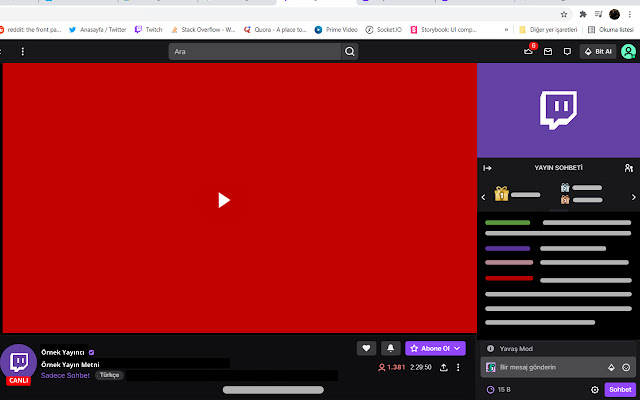Bookmark page with the star icon
Screen dimensions: 640x400
coord(564,14)
